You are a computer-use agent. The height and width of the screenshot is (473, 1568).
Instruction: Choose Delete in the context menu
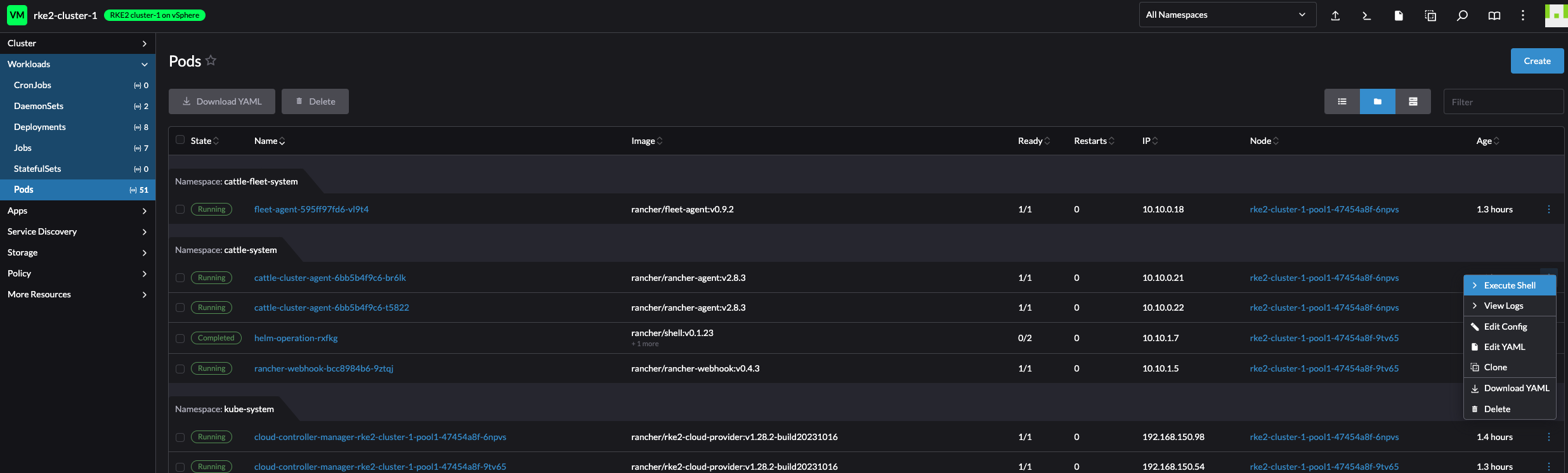click(1510, 409)
